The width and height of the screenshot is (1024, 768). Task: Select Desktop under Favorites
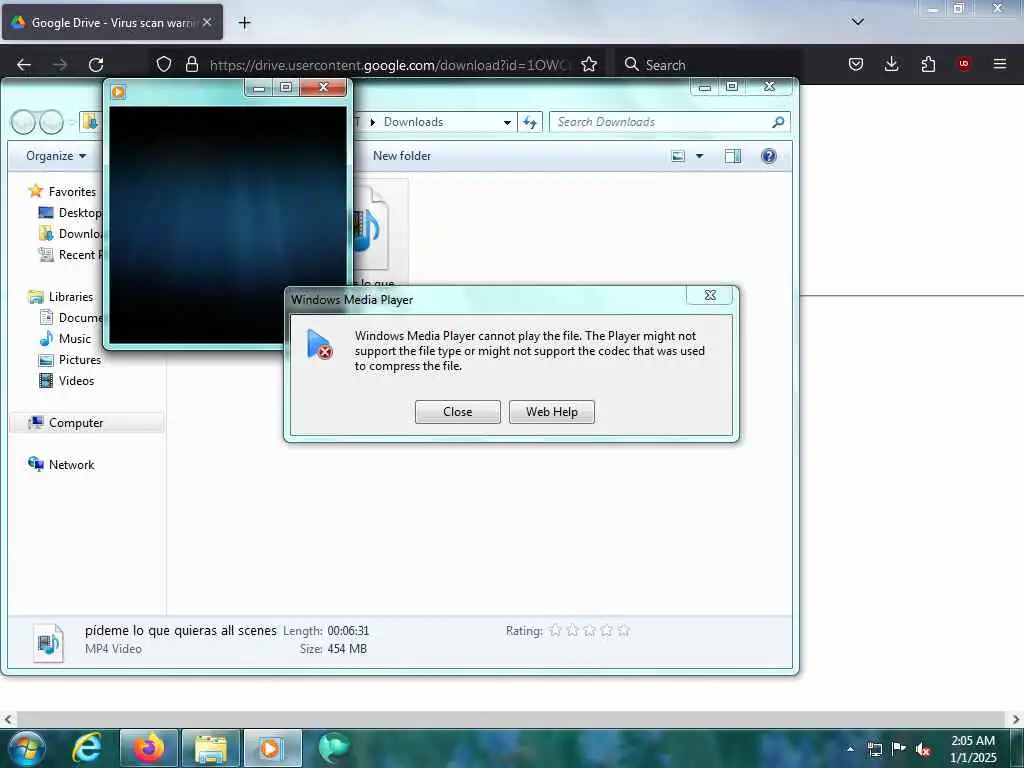(x=71, y=213)
